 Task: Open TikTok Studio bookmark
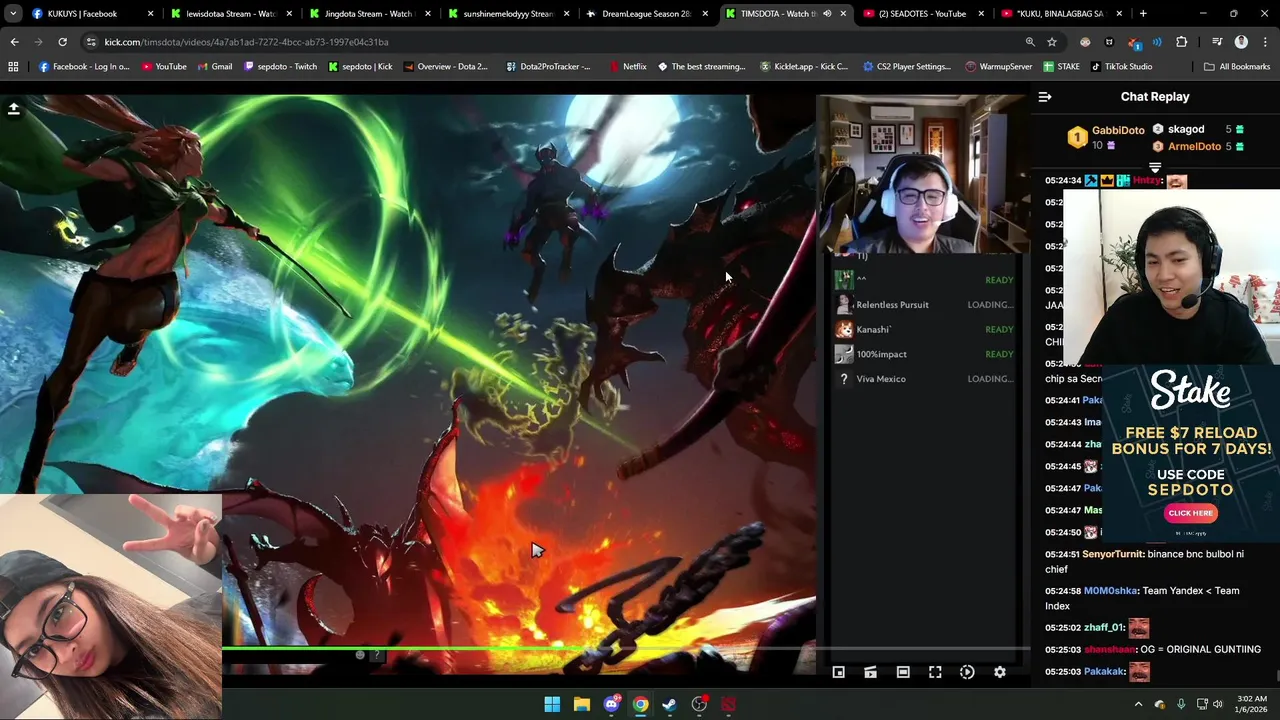1121,66
